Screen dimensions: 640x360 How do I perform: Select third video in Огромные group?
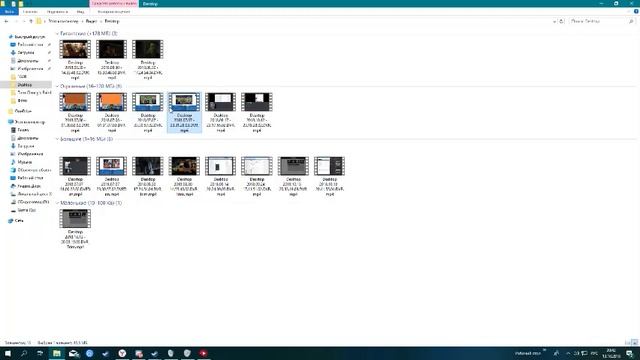coord(148,112)
